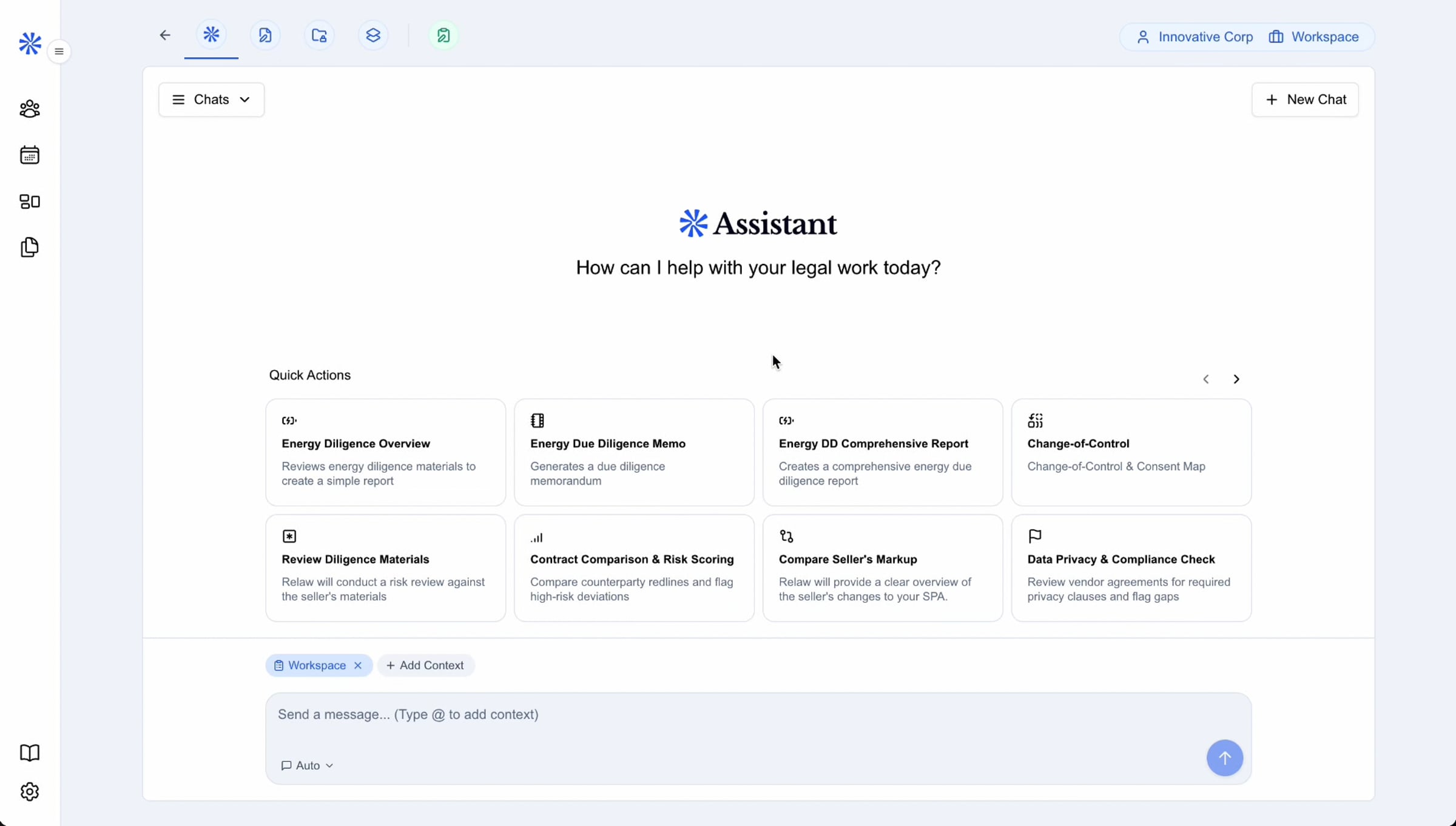Viewport: 1456px width, 826px height.
Task: Click the Add Context button
Action: pos(425,665)
